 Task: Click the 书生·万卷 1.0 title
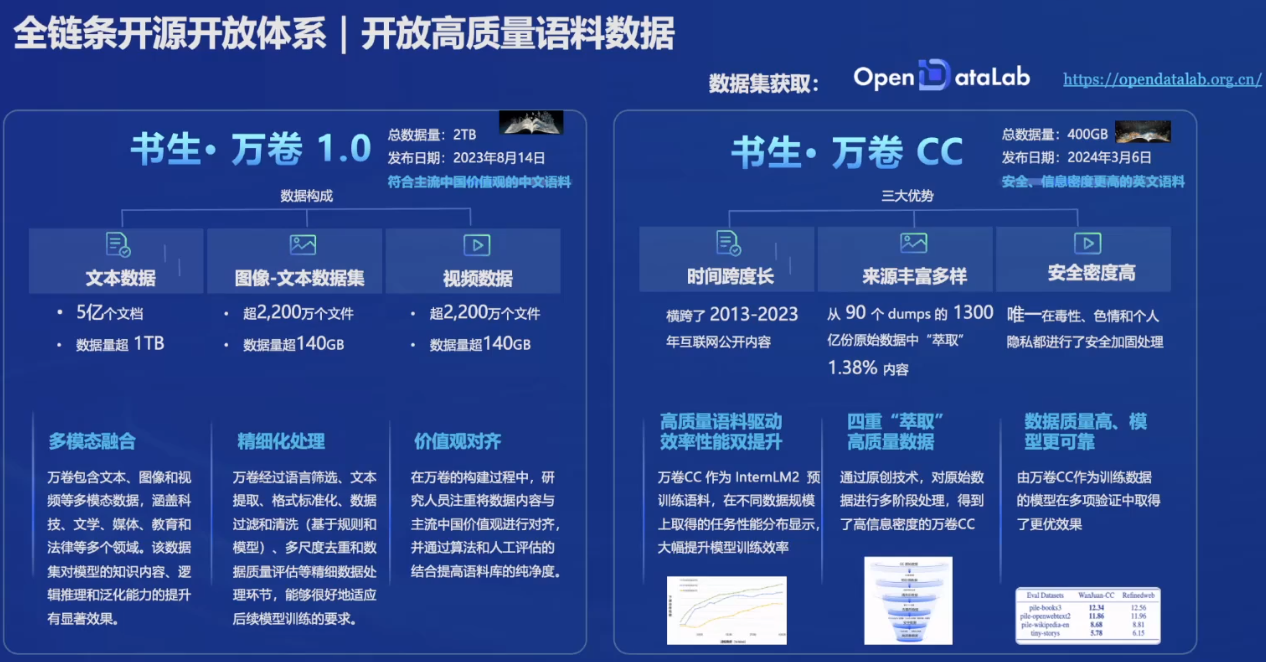pos(251,150)
